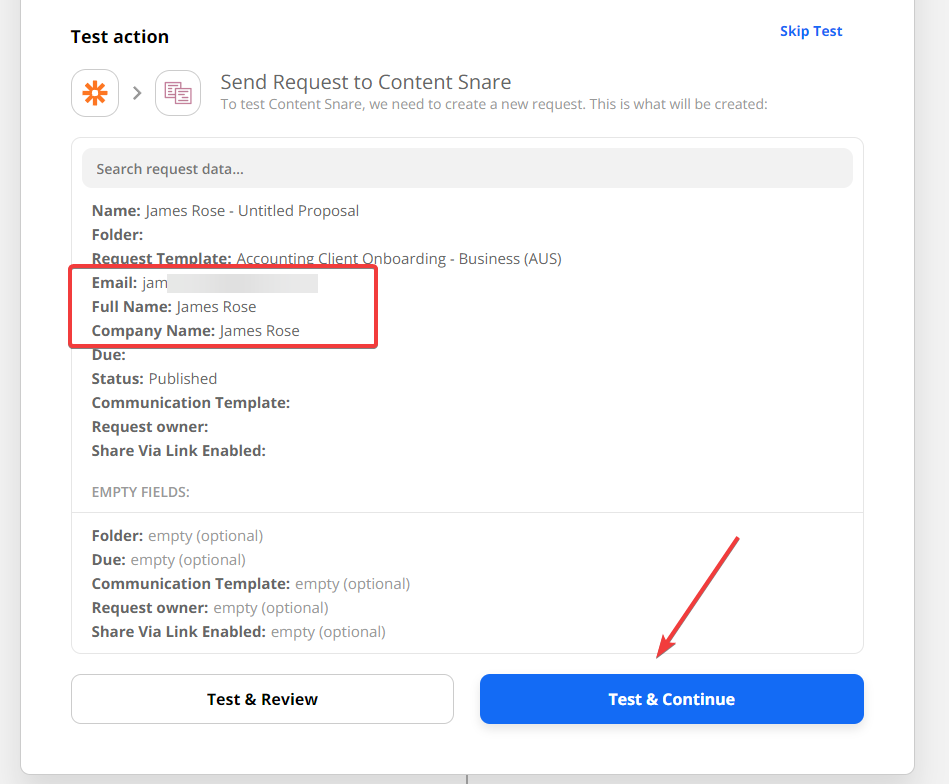Click the Status: Published line
The width and height of the screenshot is (949, 784).
coord(154,379)
